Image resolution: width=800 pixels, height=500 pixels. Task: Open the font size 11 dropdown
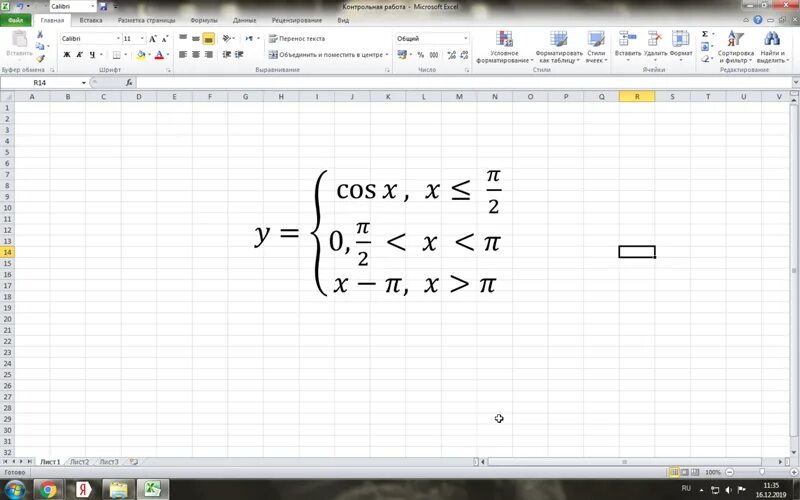(142, 39)
